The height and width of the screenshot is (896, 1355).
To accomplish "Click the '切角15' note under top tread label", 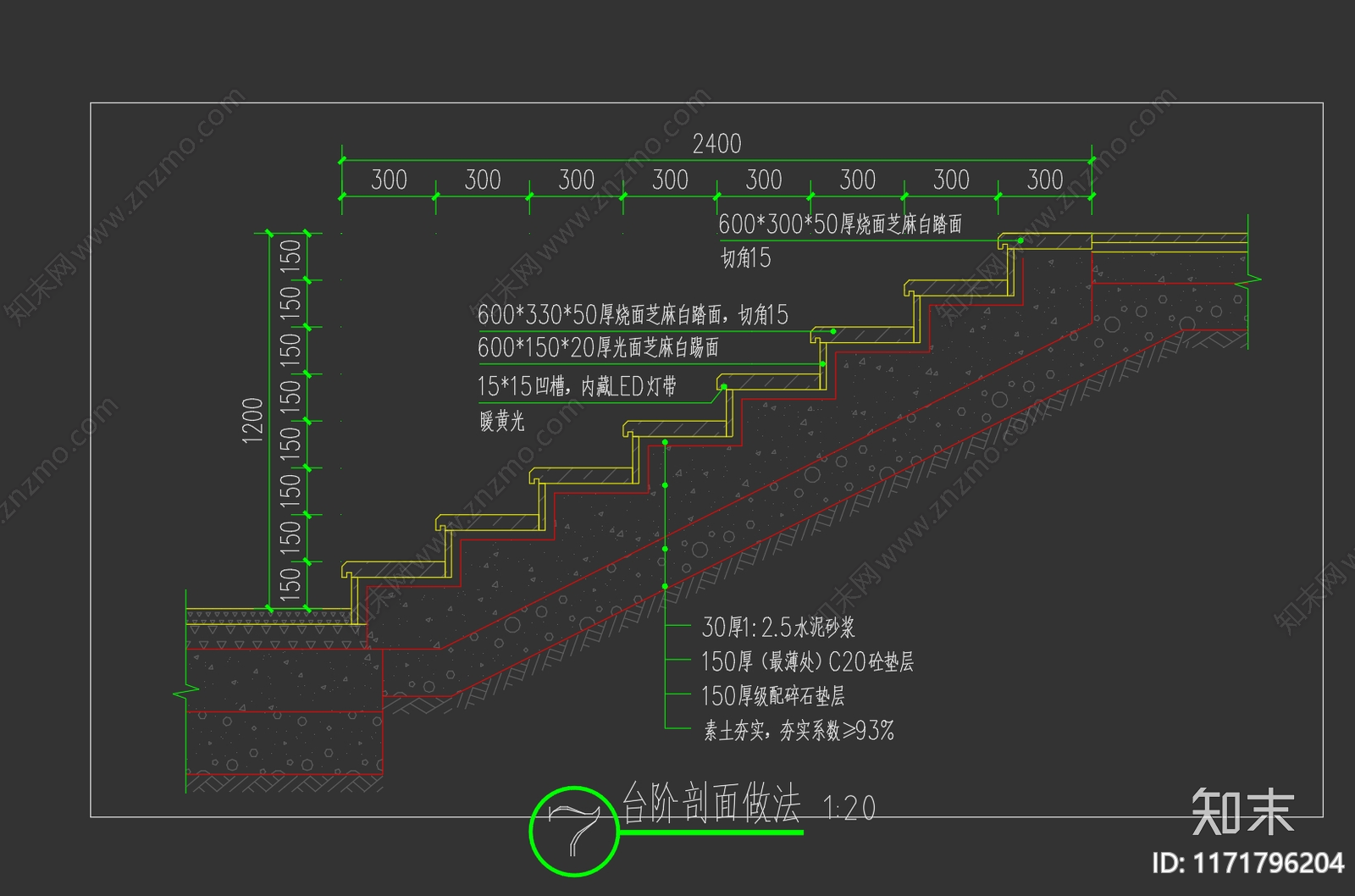I will tap(745, 257).
